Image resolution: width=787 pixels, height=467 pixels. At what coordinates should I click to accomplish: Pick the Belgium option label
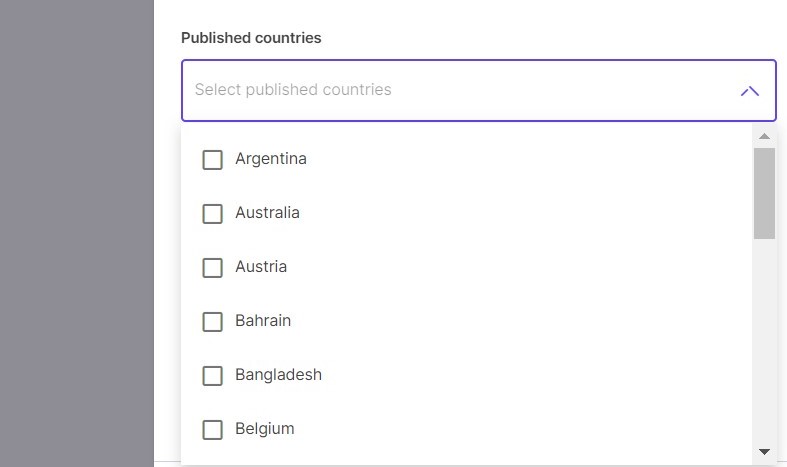coord(265,429)
